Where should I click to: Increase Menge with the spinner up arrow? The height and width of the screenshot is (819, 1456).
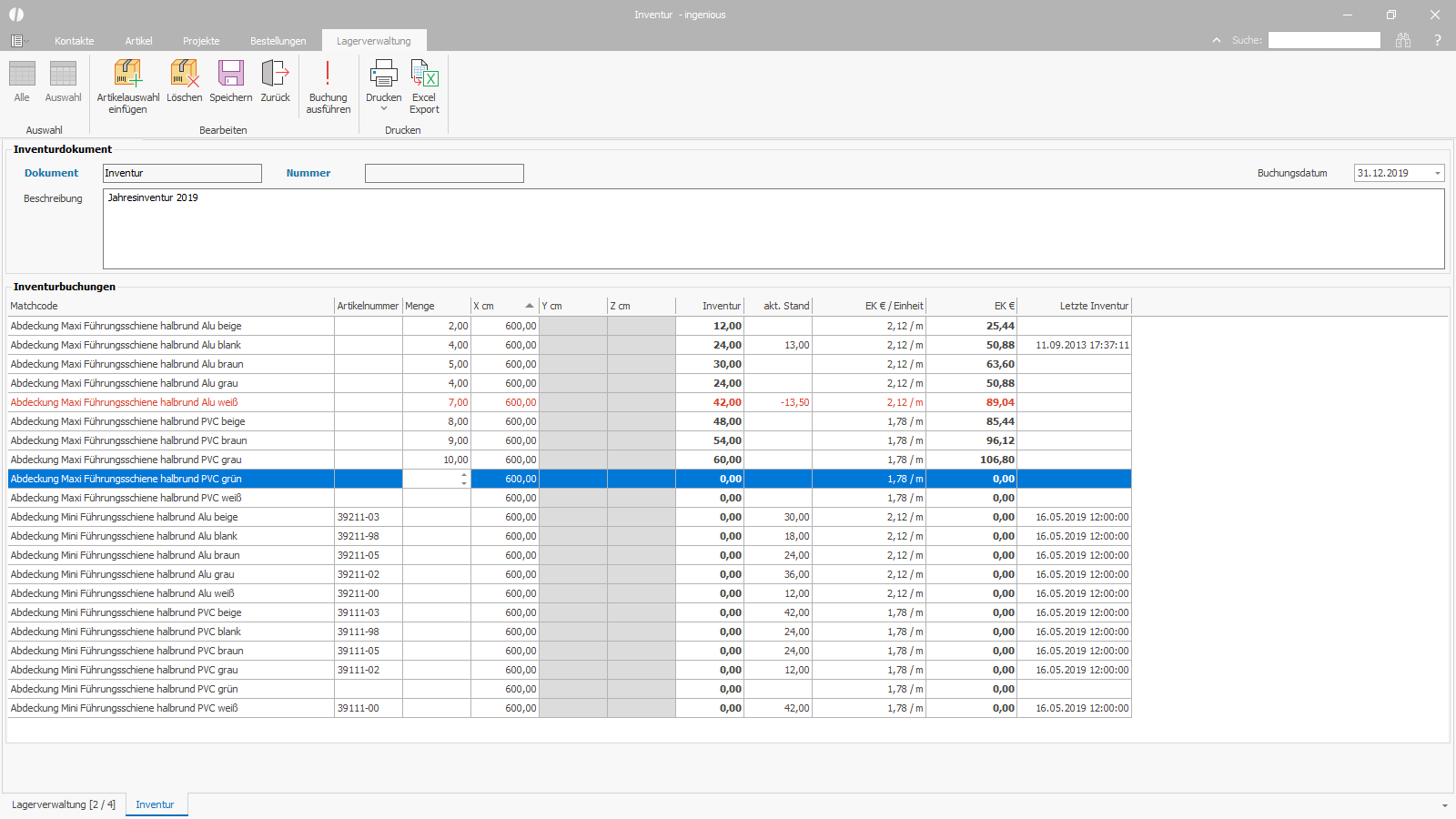click(x=464, y=475)
